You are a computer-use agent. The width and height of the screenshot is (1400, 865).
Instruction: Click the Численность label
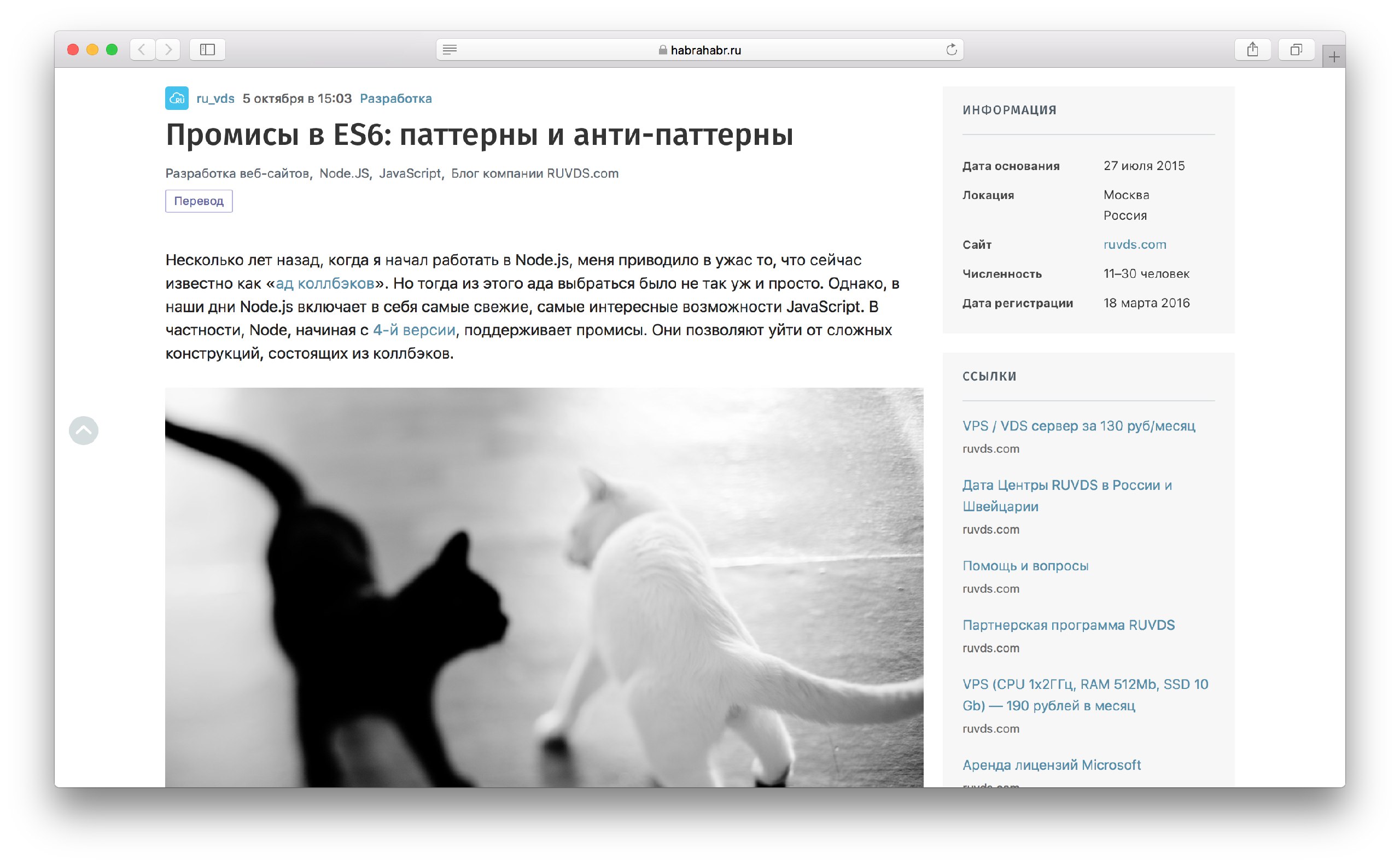(x=1002, y=274)
